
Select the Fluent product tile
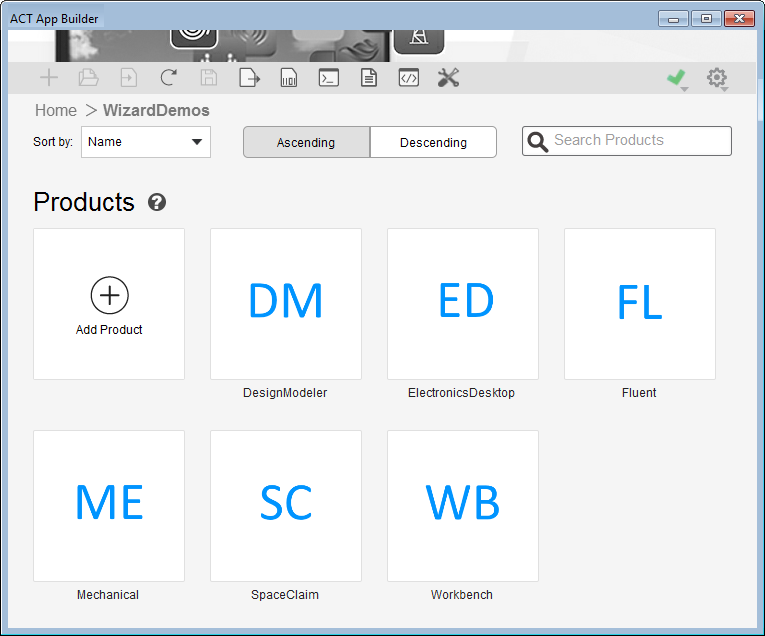[640, 304]
